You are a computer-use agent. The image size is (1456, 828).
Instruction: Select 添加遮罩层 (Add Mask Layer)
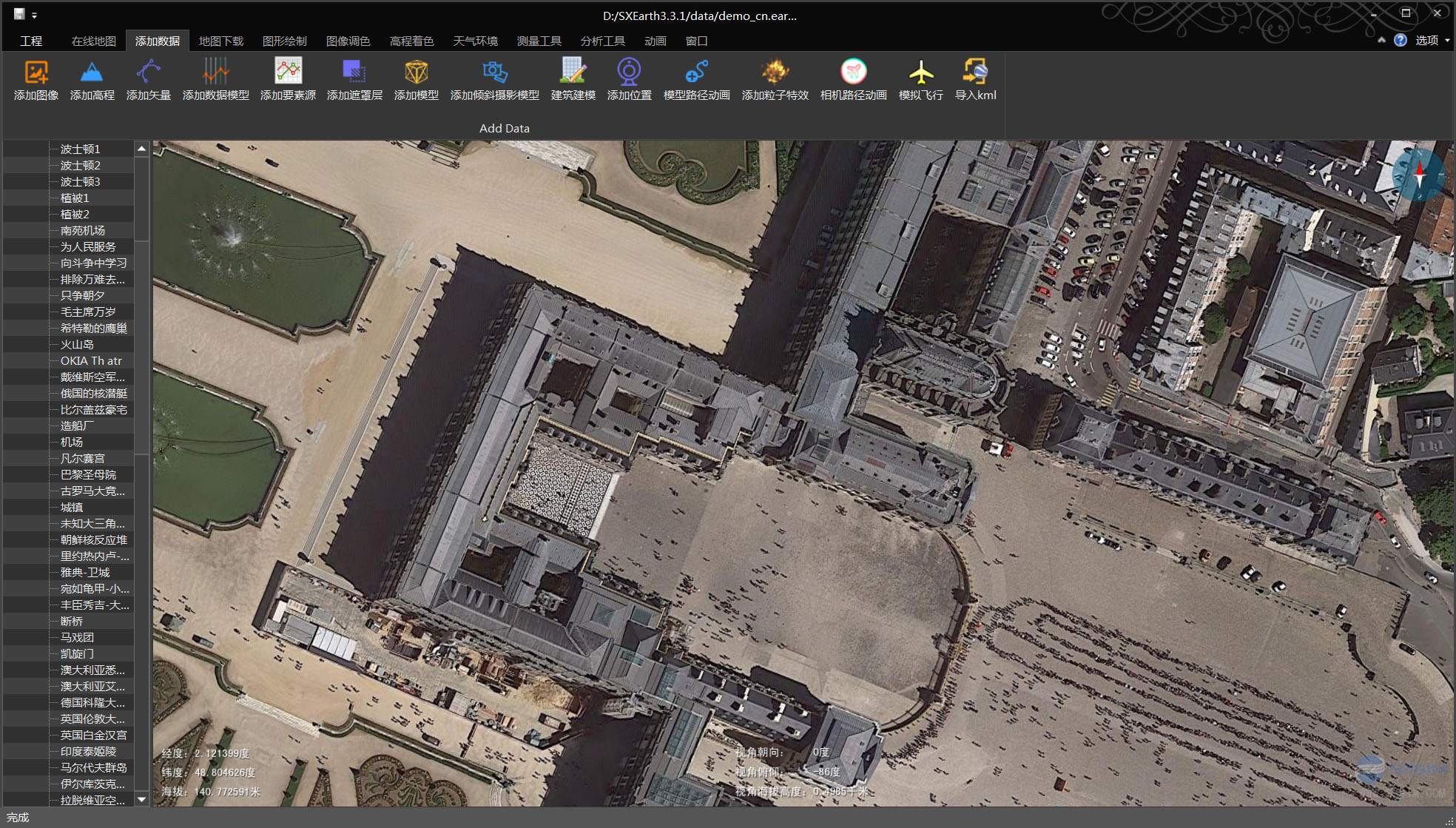pyautogui.click(x=354, y=80)
